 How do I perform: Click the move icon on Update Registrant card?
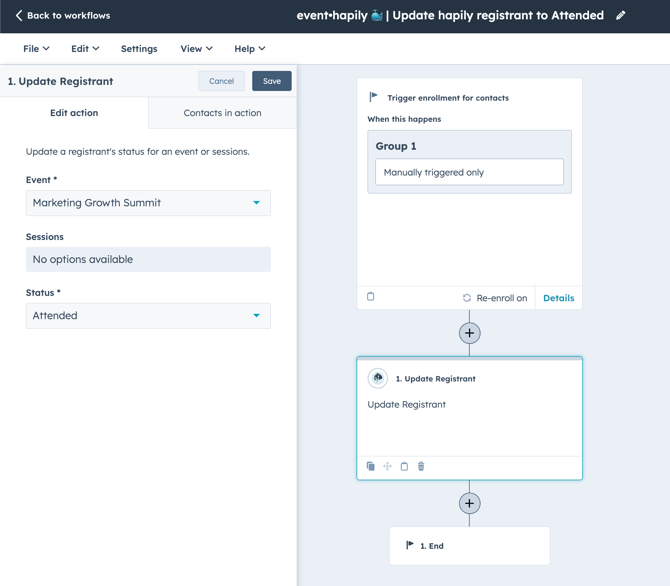tap(388, 467)
